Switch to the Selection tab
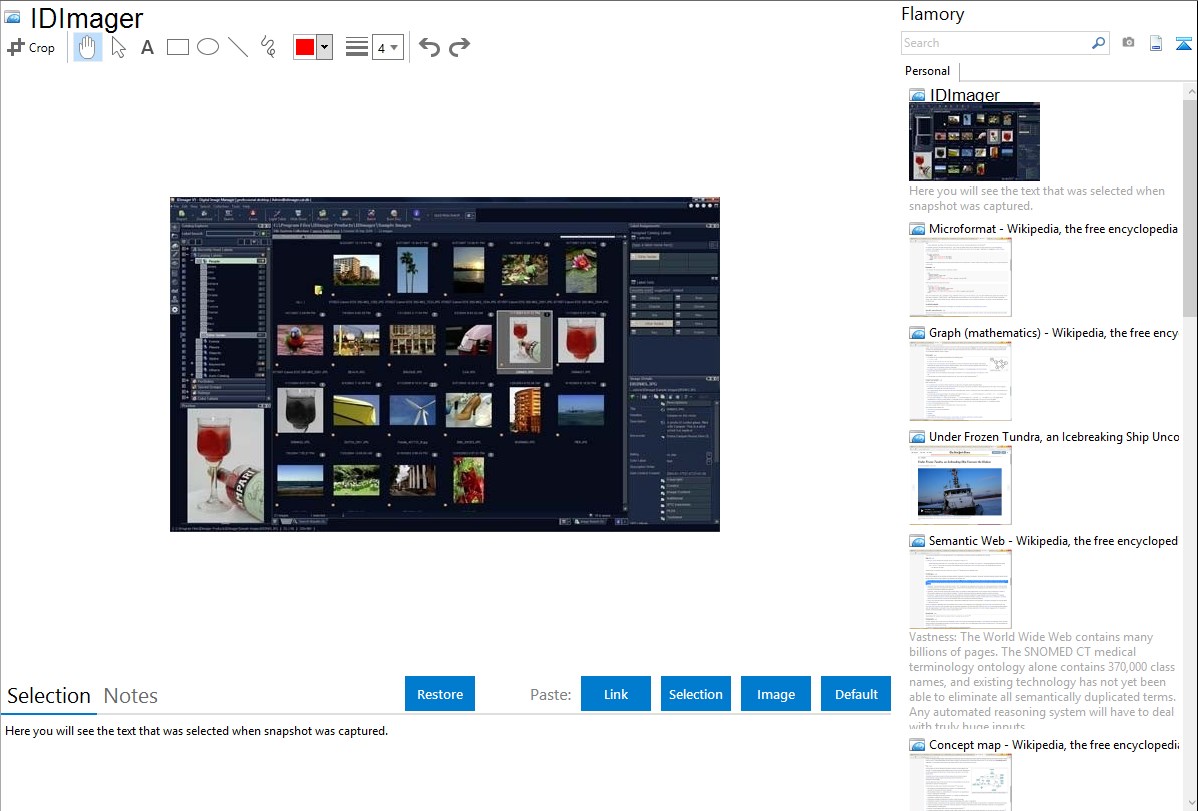Image resolution: width=1198 pixels, height=811 pixels. (x=49, y=696)
